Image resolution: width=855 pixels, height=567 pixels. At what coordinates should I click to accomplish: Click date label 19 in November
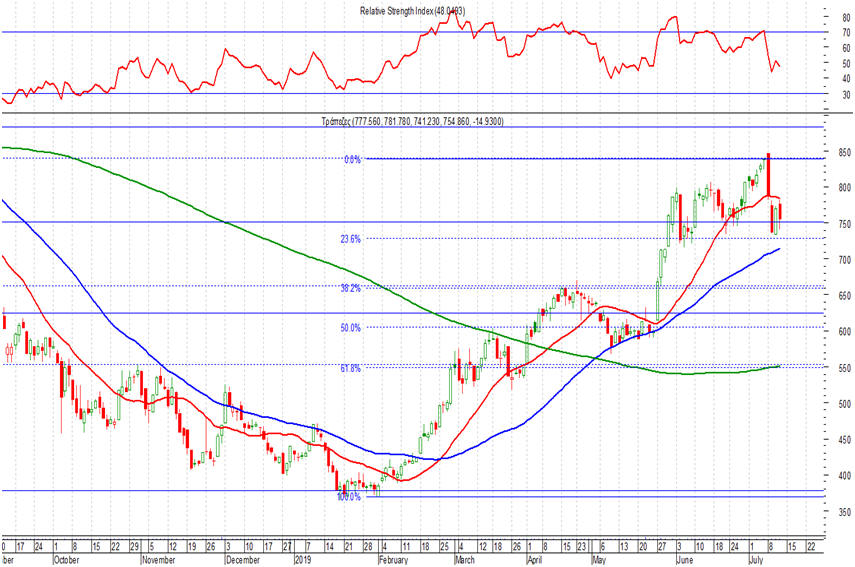pos(192,547)
